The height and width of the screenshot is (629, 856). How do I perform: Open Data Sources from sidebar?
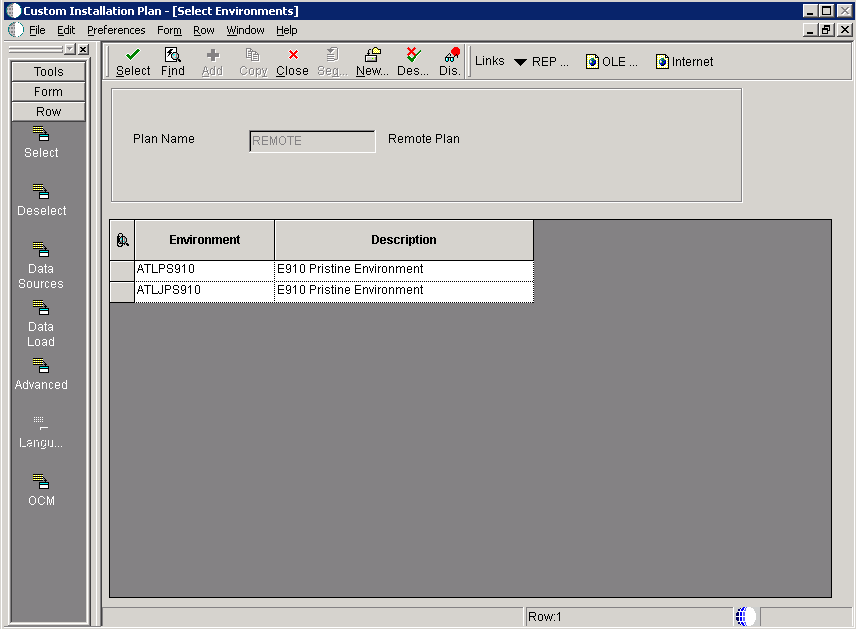41,266
